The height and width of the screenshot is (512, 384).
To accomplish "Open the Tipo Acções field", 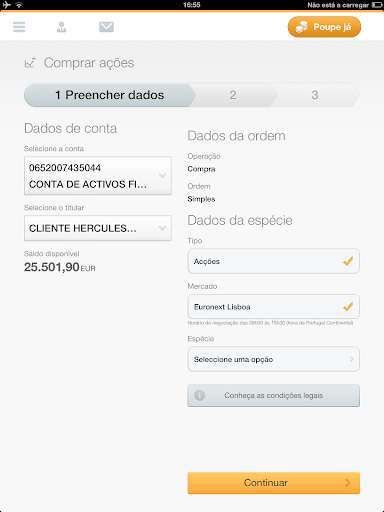I will click(x=273, y=261).
